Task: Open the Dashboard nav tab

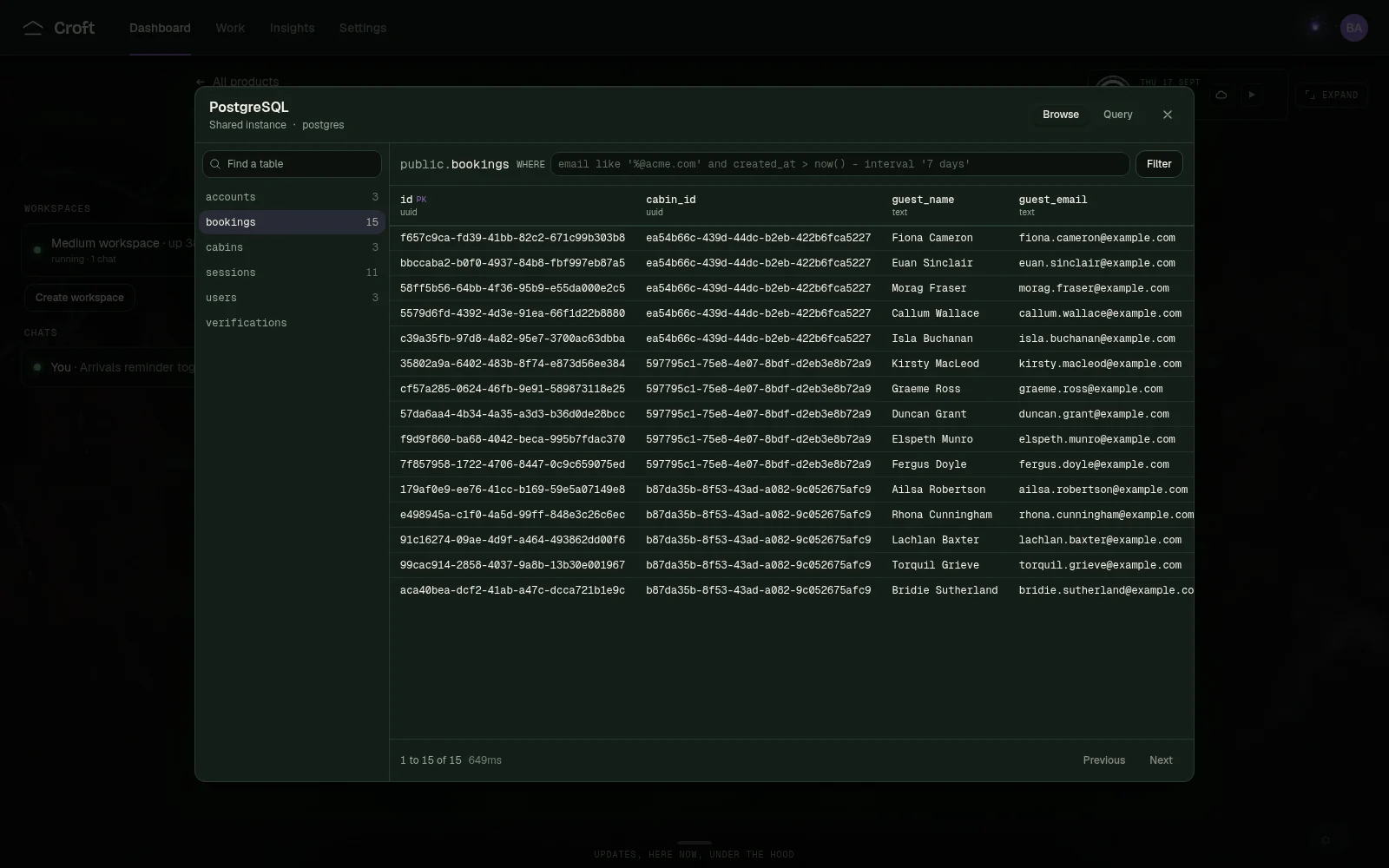Action: pyautogui.click(x=160, y=28)
